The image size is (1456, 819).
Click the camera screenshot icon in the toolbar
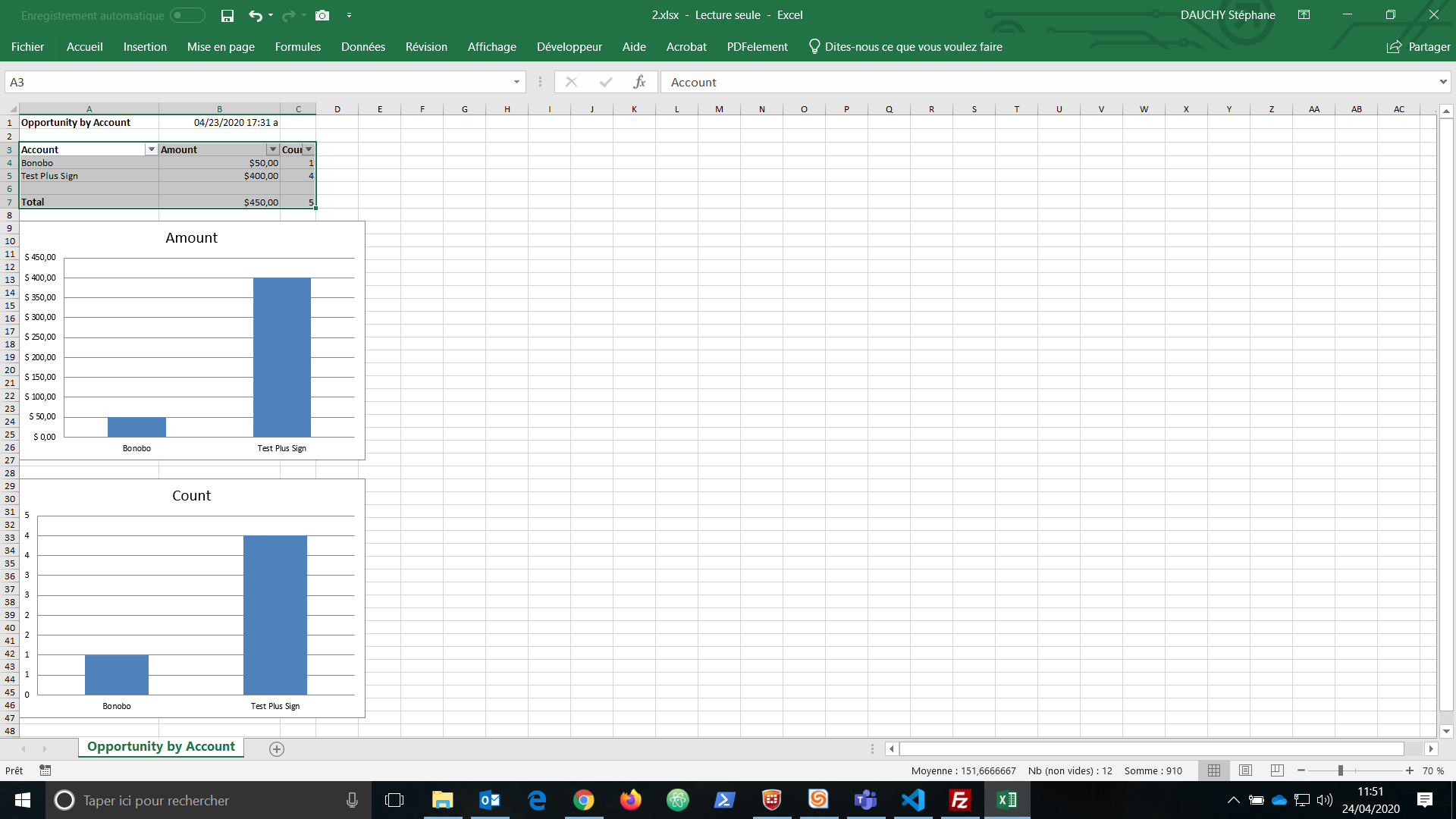(x=322, y=15)
